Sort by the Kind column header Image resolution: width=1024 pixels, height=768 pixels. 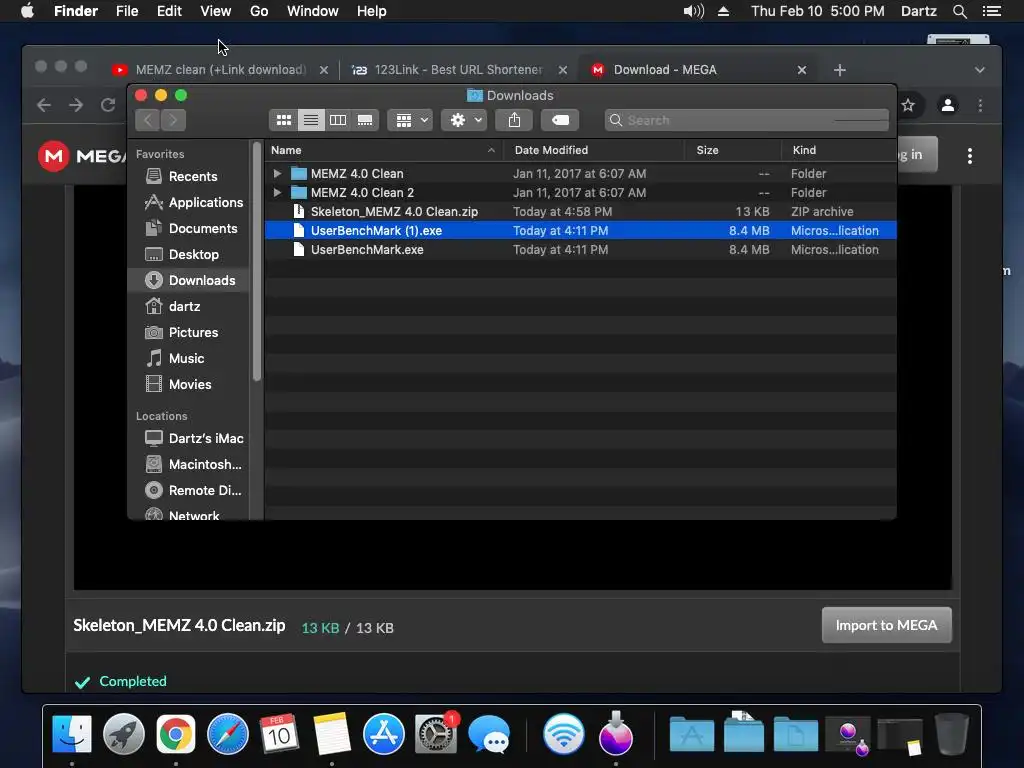coord(839,150)
